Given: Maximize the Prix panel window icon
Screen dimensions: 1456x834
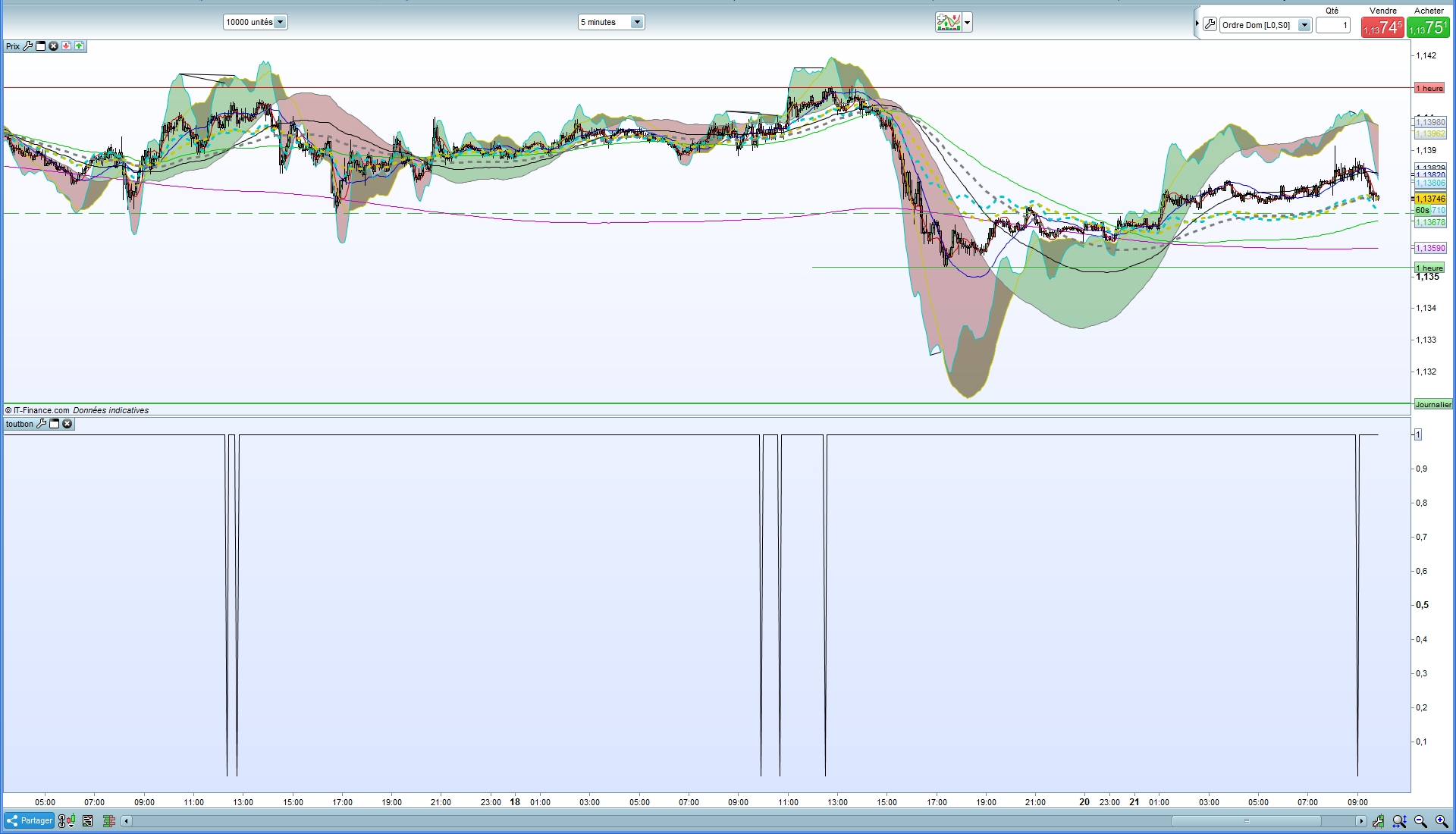Looking at the screenshot, I should (x=41, y=46).
